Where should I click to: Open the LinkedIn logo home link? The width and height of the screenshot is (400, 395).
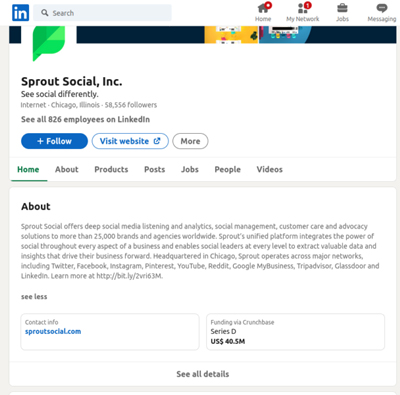(21, 13)
